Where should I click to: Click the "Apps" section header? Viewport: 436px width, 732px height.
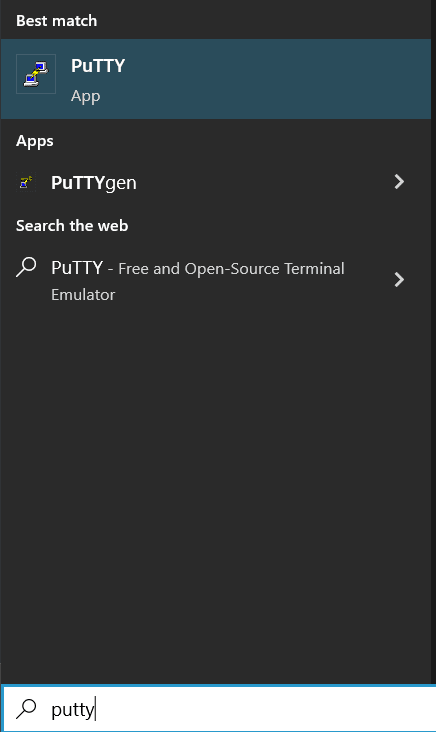(35, 141)
